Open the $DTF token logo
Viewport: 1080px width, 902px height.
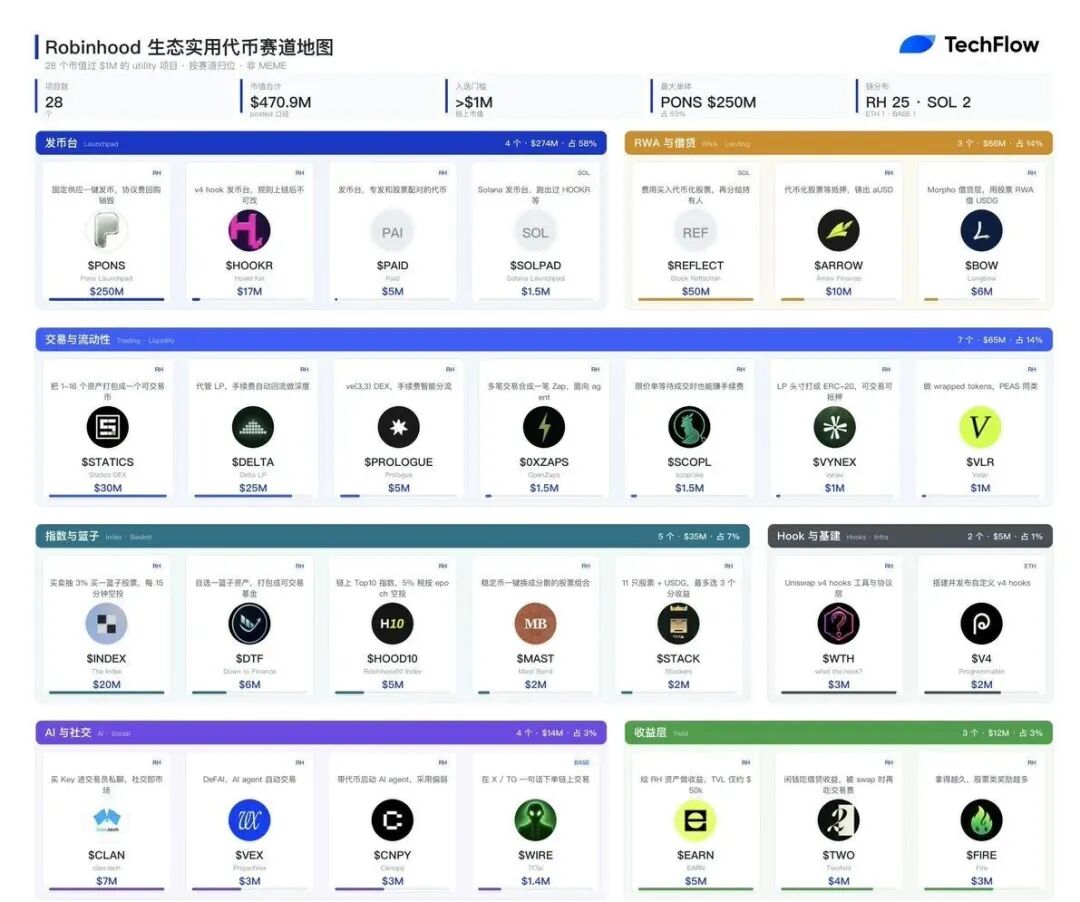(249, 624)
